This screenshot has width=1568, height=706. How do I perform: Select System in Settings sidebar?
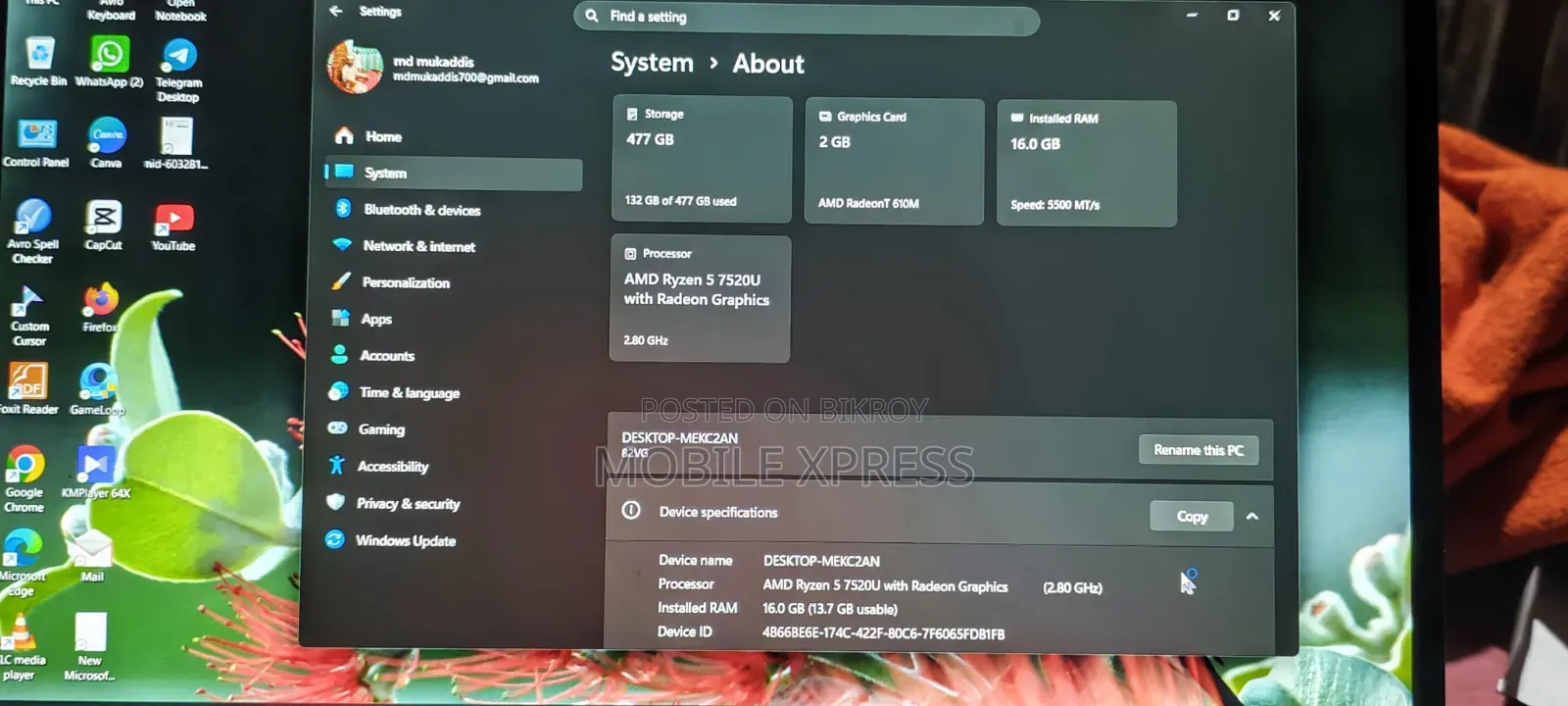[x=453, y=174]
